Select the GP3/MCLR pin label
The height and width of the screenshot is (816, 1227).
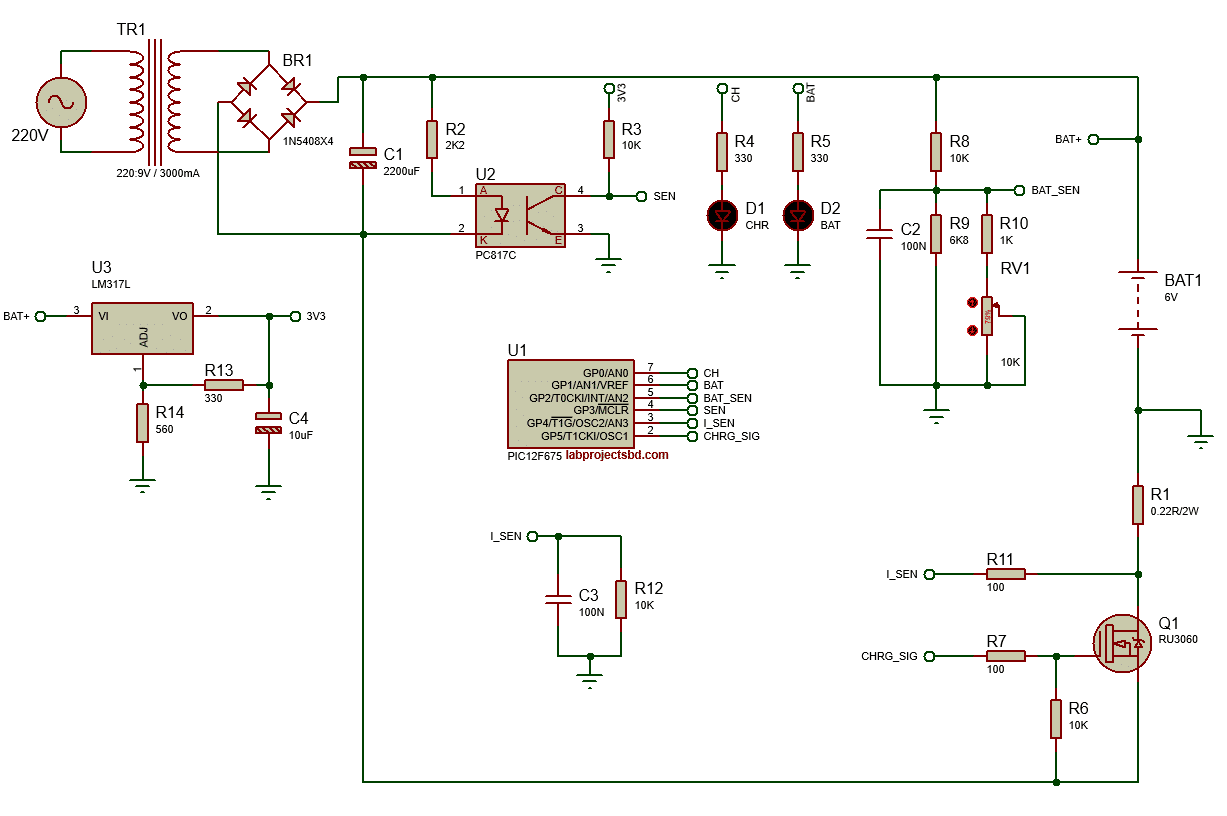point(601,410)
